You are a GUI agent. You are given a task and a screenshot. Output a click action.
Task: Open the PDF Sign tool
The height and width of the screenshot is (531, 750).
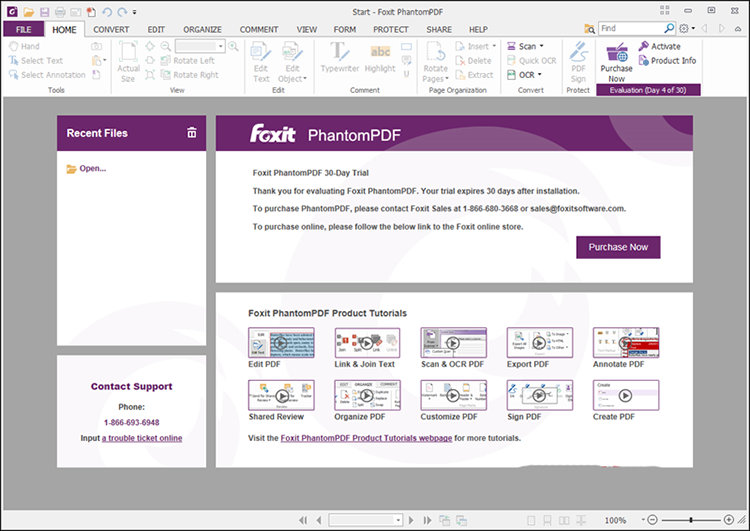(578, 62)
